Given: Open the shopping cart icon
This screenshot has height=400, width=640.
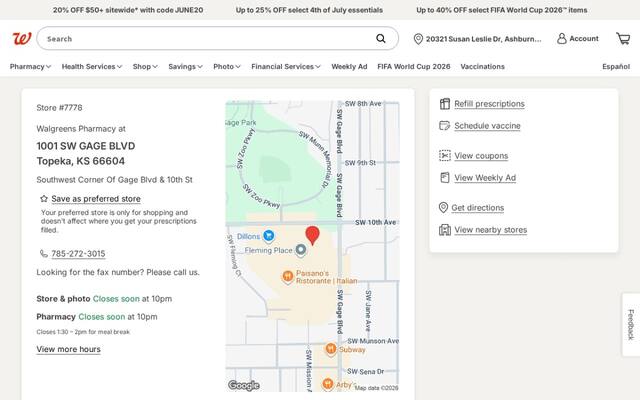Looking at the screenshot, I should 623,38.
